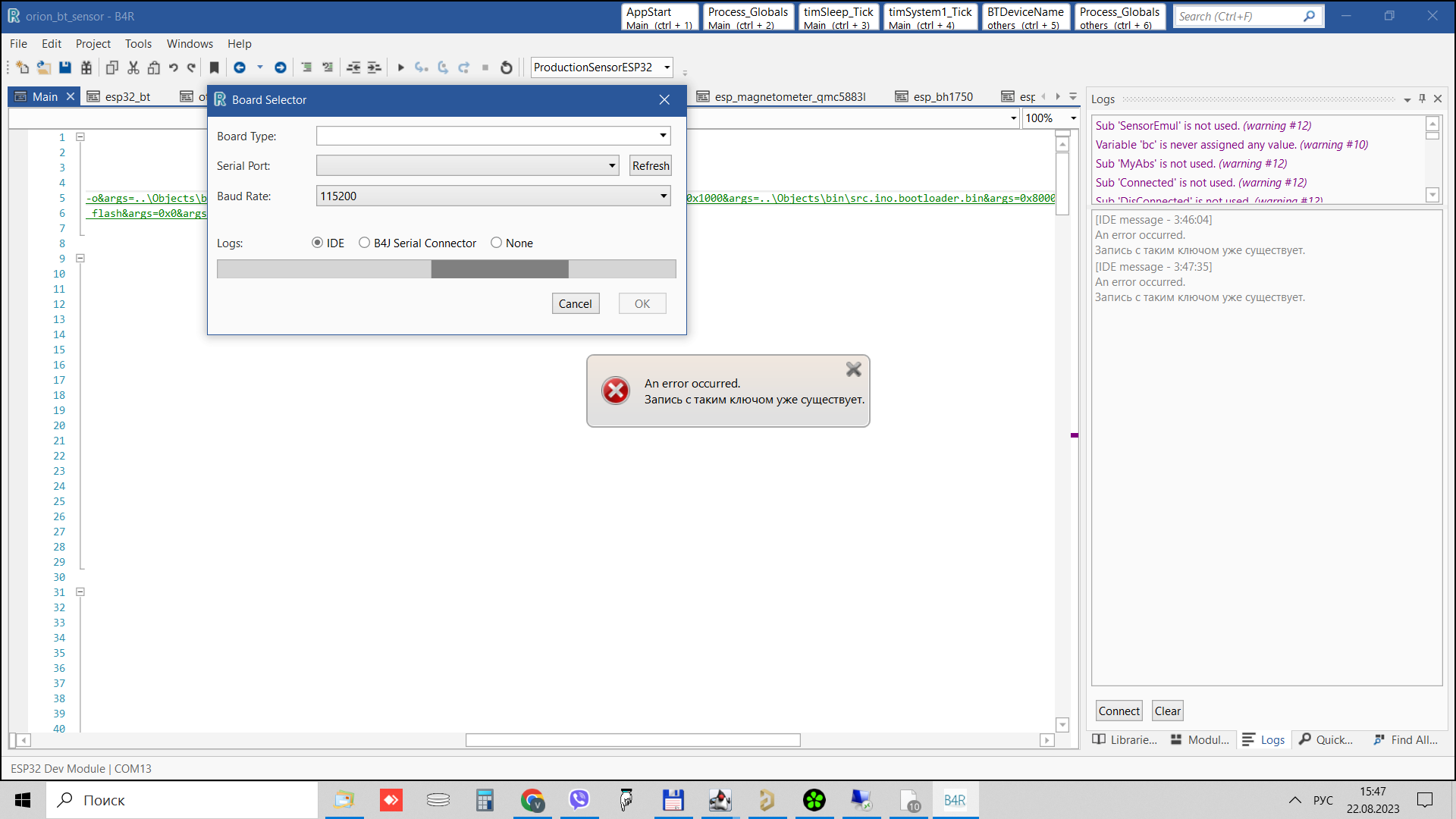This screenshot has height=819, width=1456.
Task: Open the Project menu
Action: coord(93,44)
